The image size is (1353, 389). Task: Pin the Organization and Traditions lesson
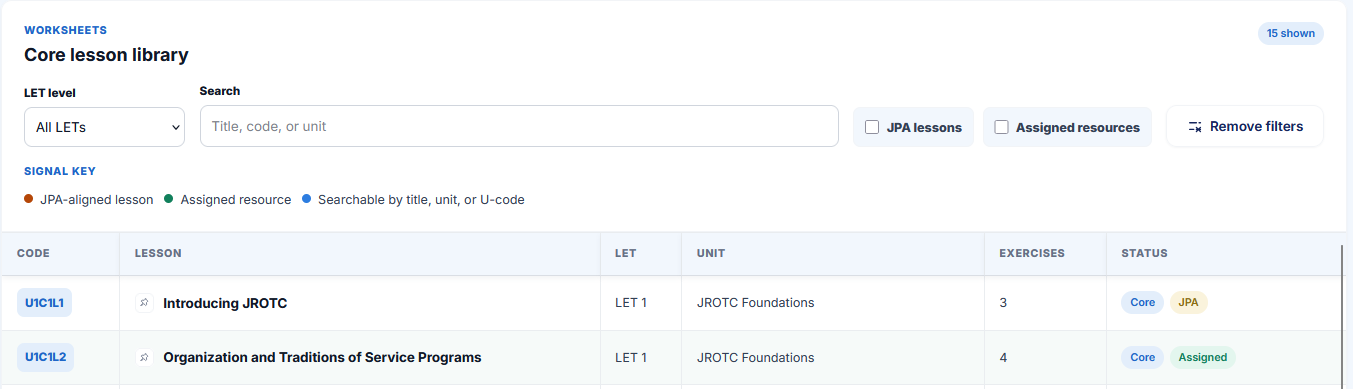point(144,357)
